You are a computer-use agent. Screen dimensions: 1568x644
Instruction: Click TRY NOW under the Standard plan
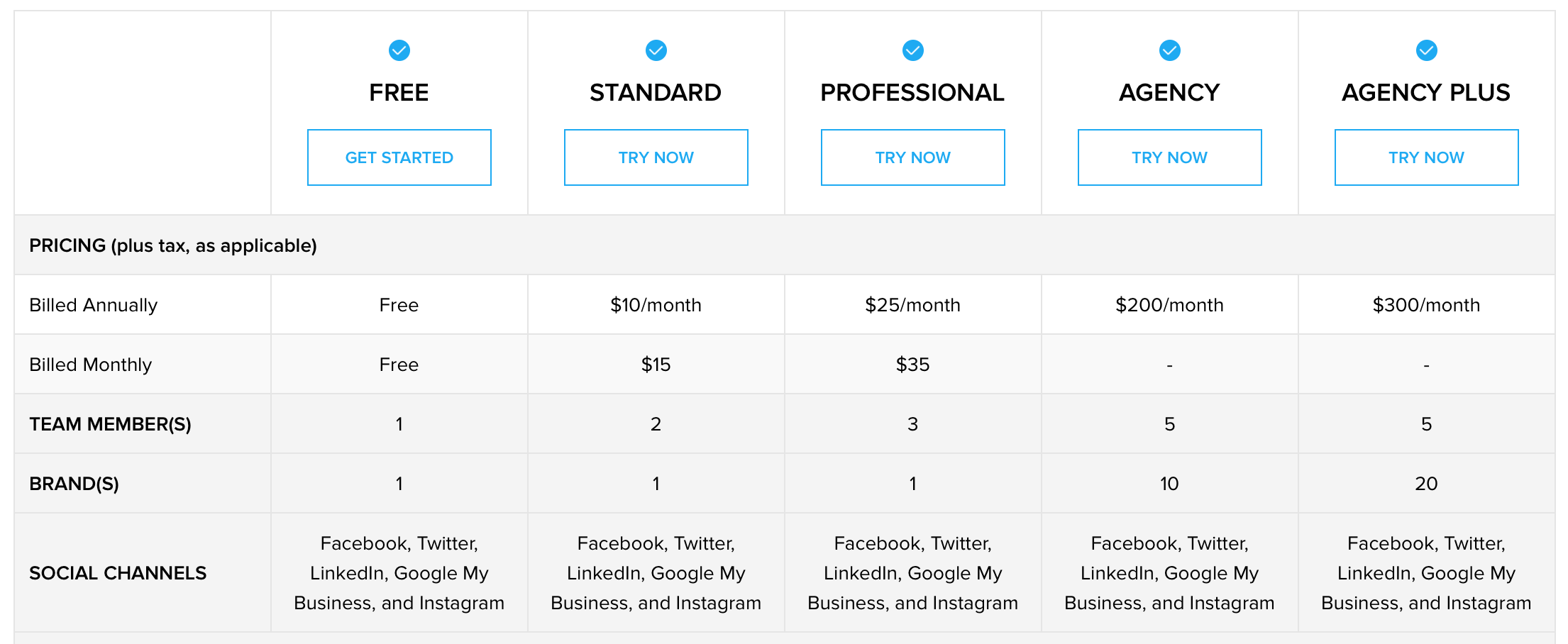656,157
